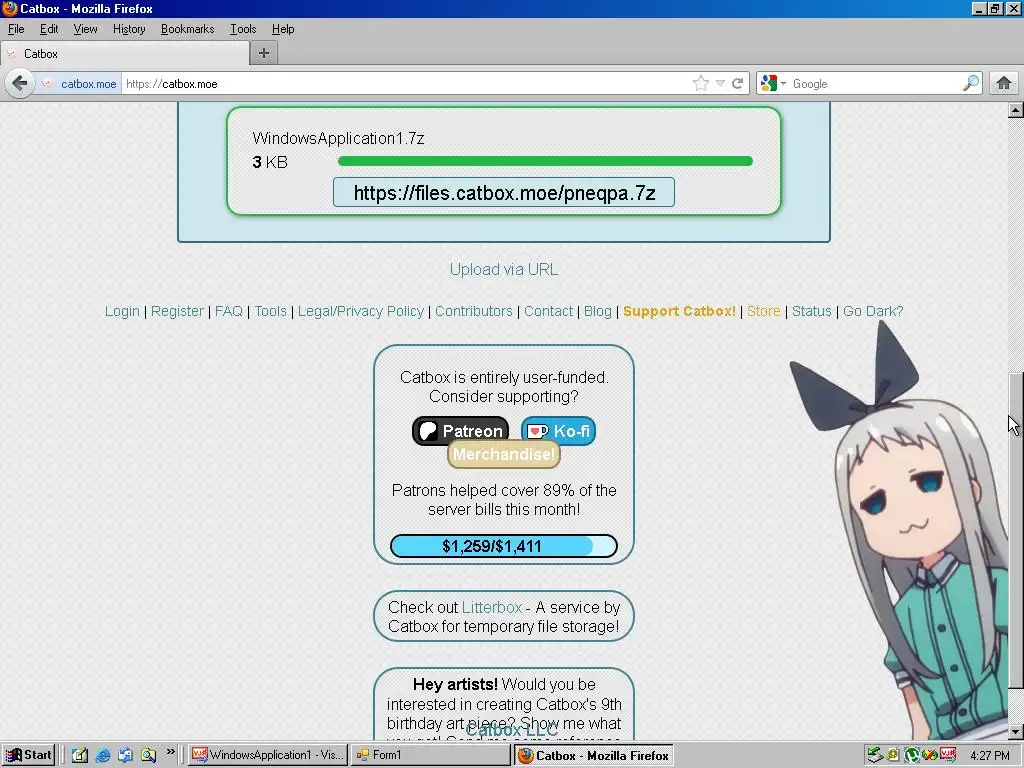Viewport: 1024px width, 768px height.
Task: Click the Safely Remove Hardware tray icon
Action: [874, 756]
